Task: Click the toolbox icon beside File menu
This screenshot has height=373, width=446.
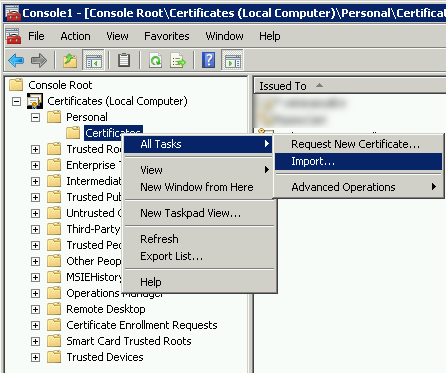Action: [13, 36]
